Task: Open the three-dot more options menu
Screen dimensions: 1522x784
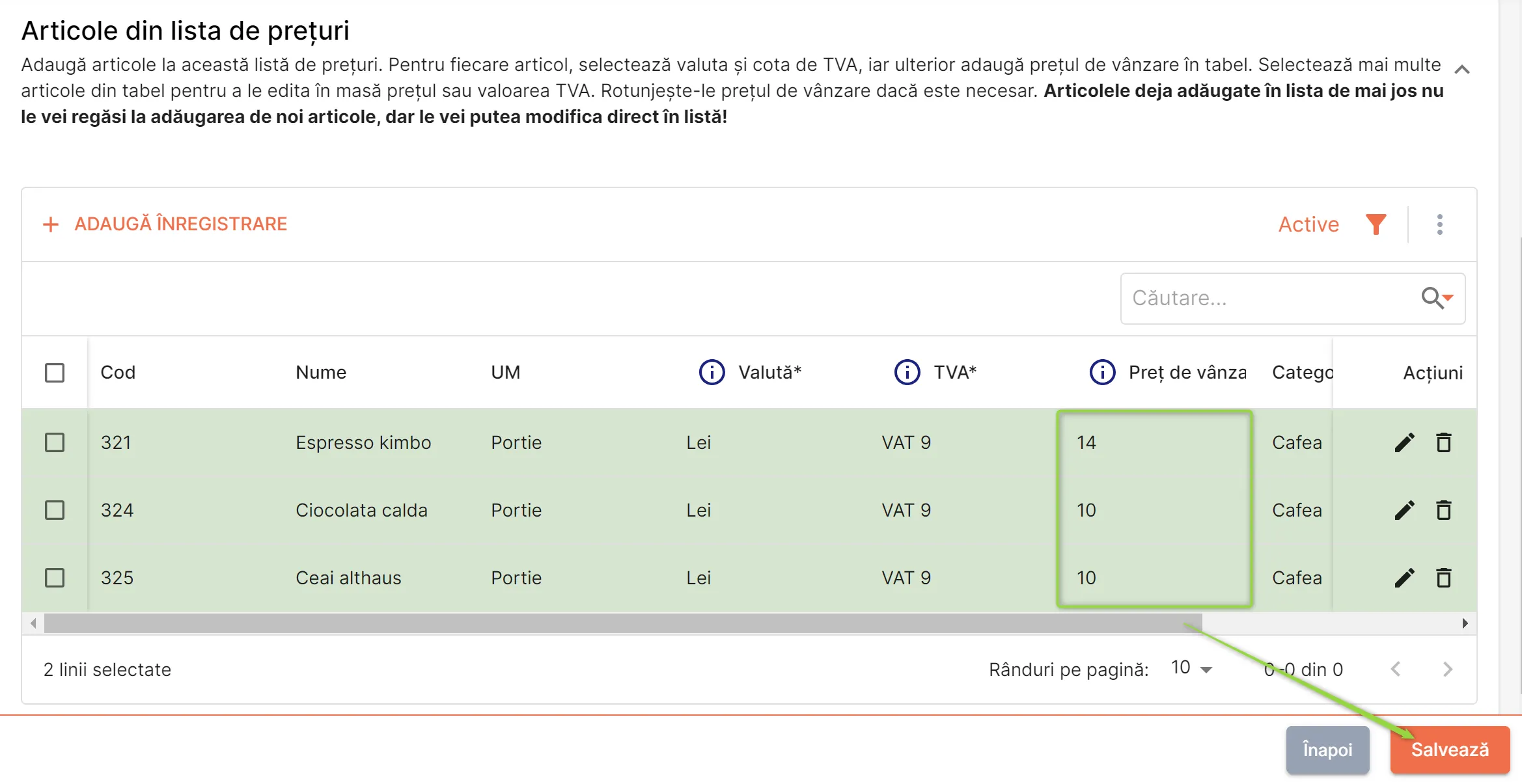Action: pos(1439,224)
